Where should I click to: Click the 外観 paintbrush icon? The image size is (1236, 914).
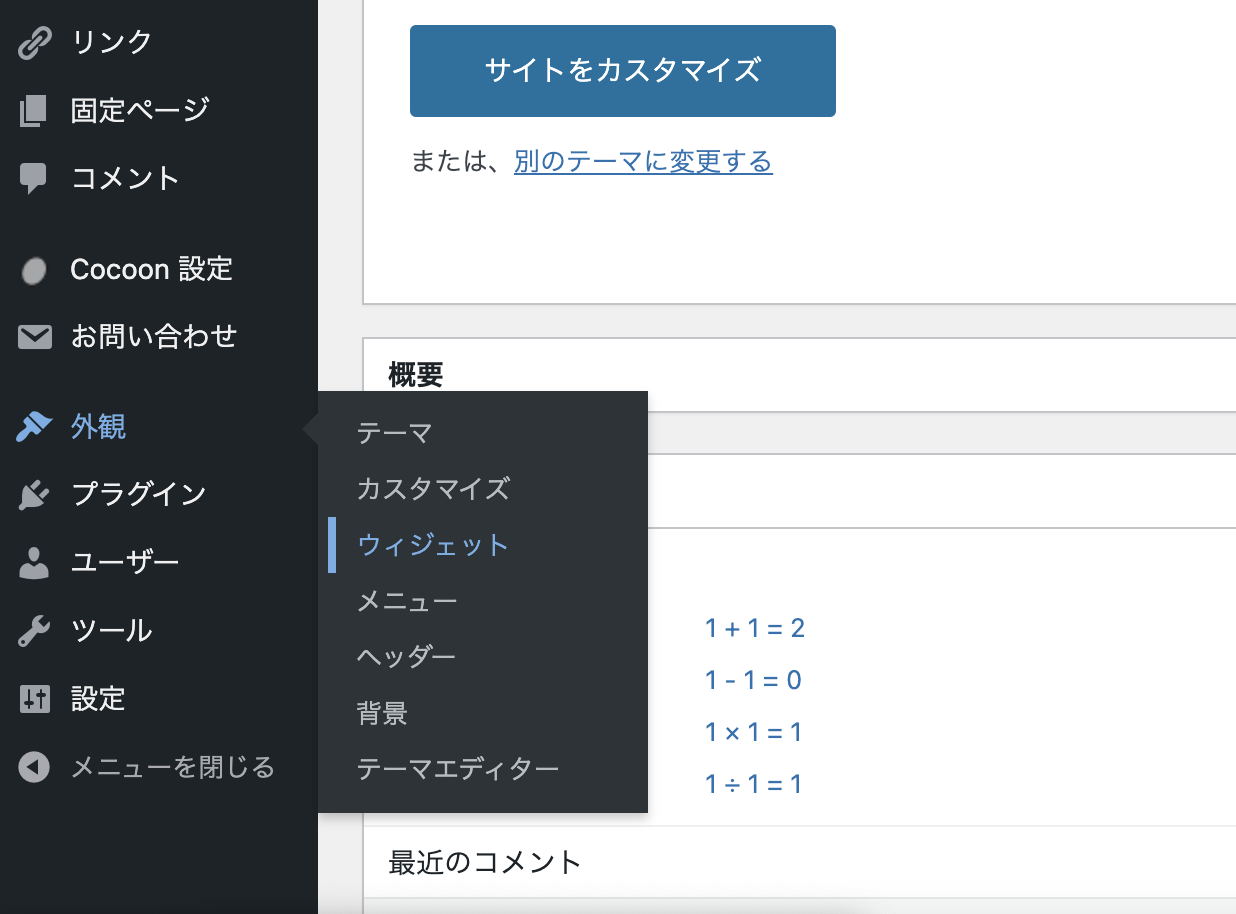(x=34, y=427)
